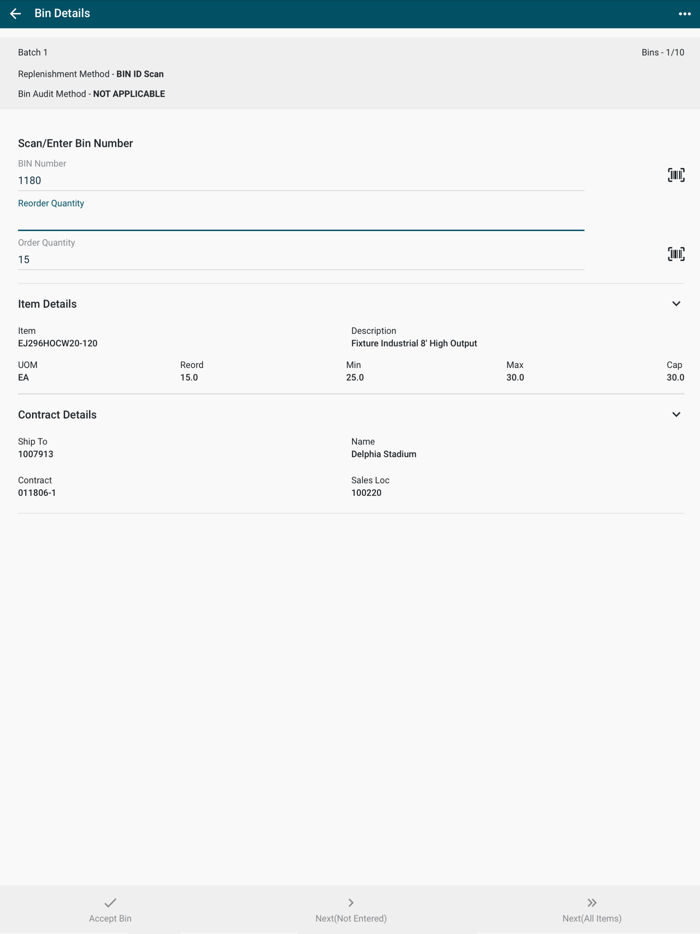Image resolution: width=700 pixels, height=934 pixels.
Task: Tap the double chevron above Next(All Items)
Action: pos(591,902)
